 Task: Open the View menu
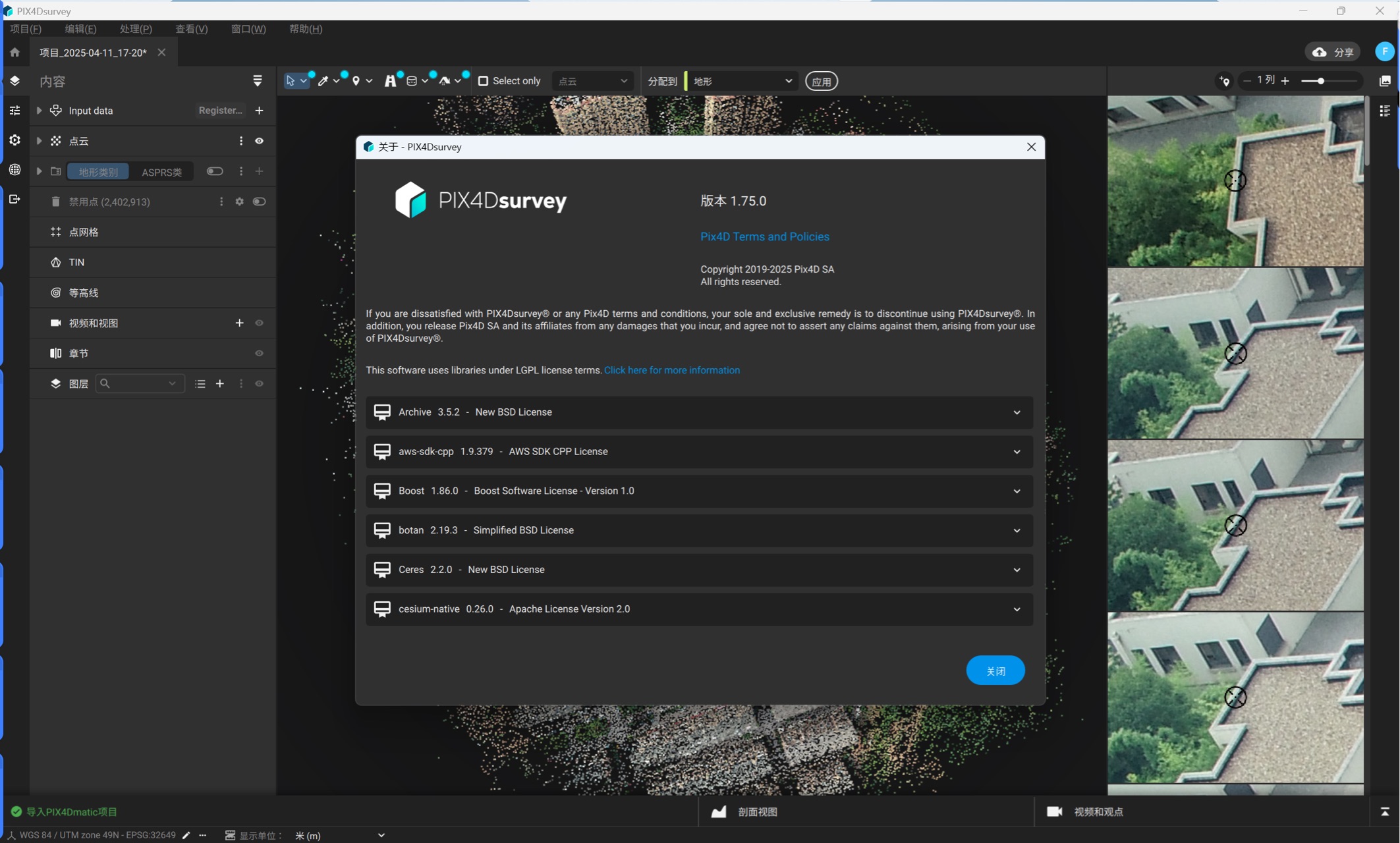pos(191,29)
